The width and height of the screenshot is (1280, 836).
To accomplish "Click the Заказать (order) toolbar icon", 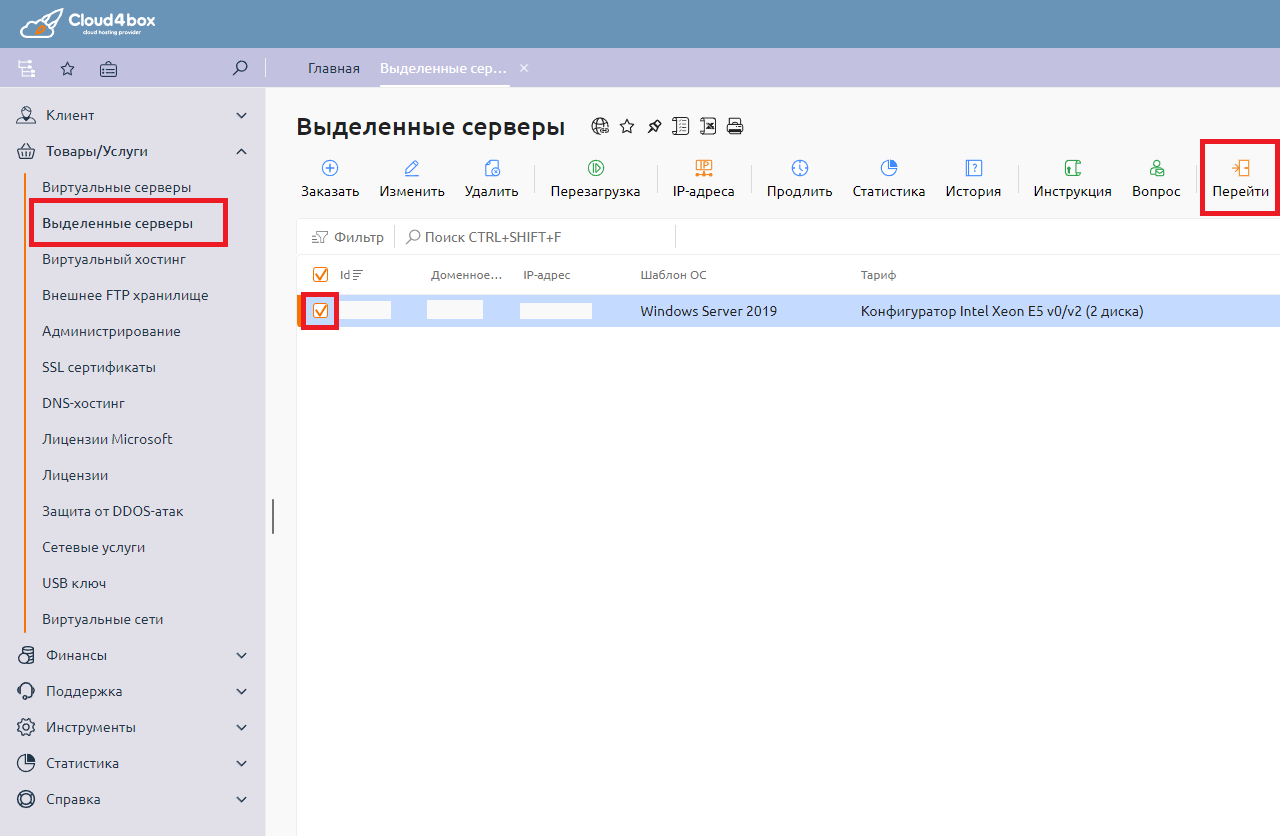I will (x=329, y=168).
